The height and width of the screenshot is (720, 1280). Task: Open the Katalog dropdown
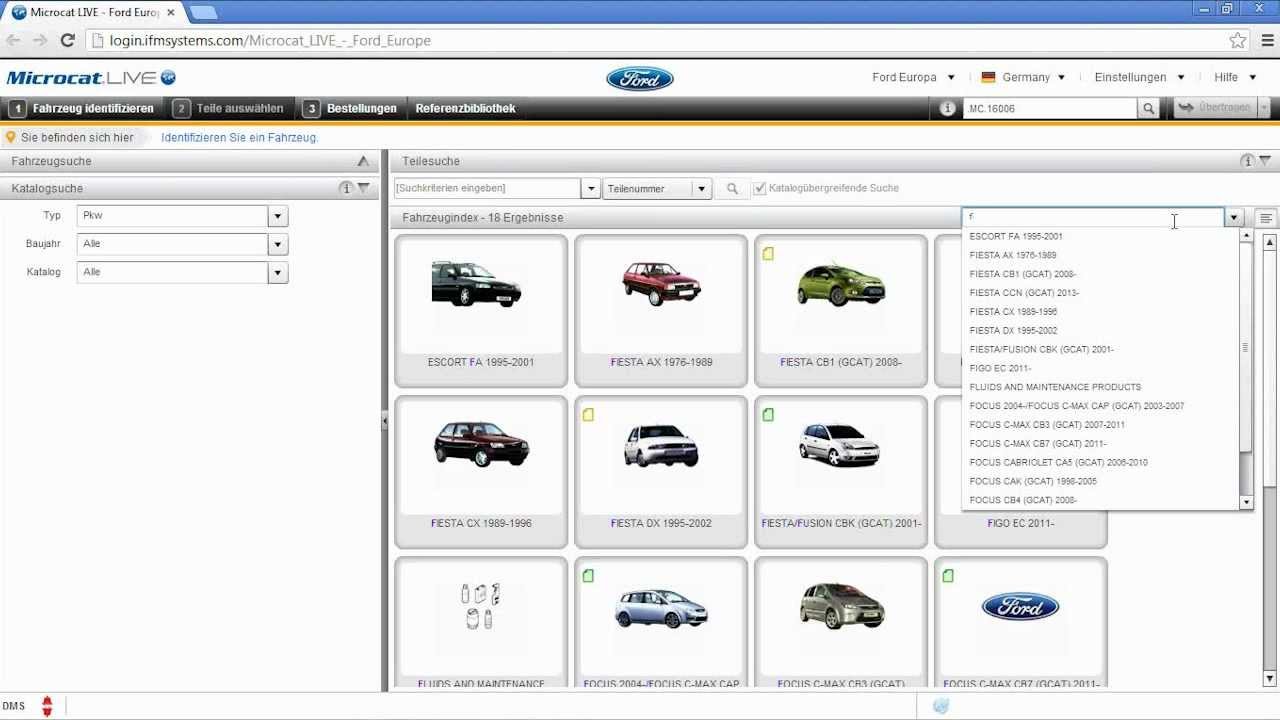278,272
